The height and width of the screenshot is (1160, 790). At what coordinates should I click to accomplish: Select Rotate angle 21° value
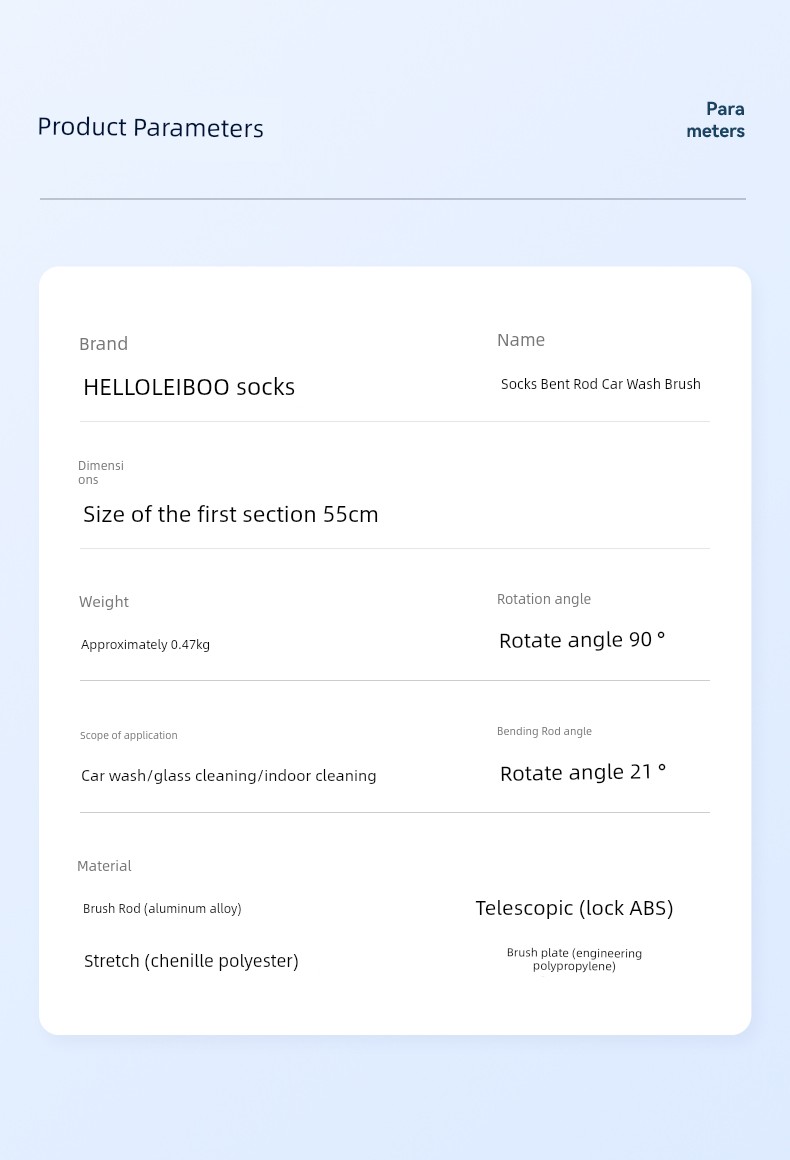click(x=583, y=772)
